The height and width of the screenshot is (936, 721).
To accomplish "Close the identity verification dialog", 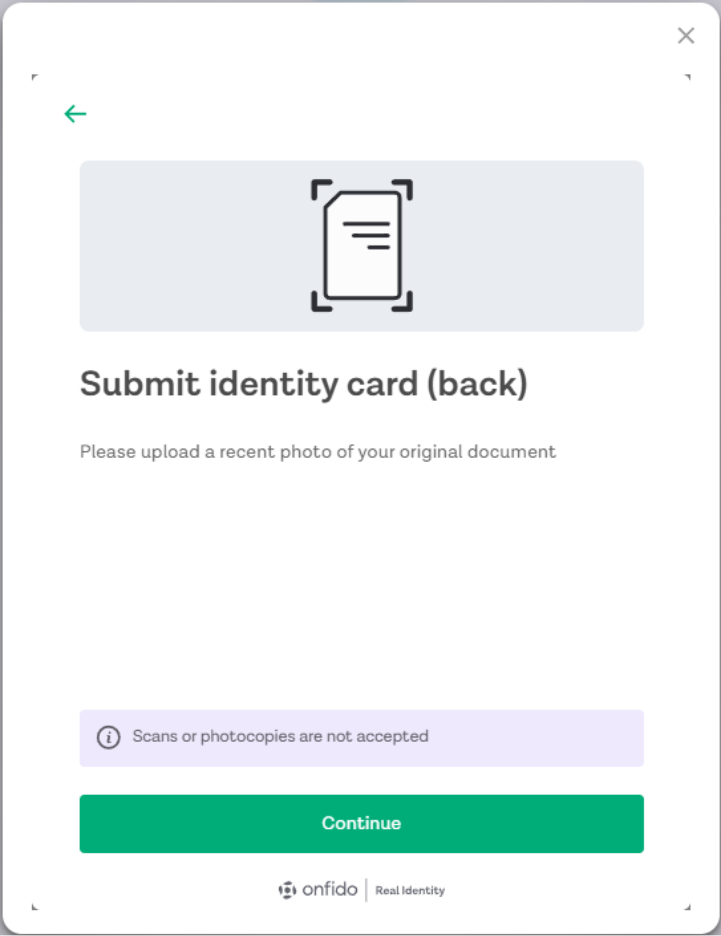I will click(686, 36).
